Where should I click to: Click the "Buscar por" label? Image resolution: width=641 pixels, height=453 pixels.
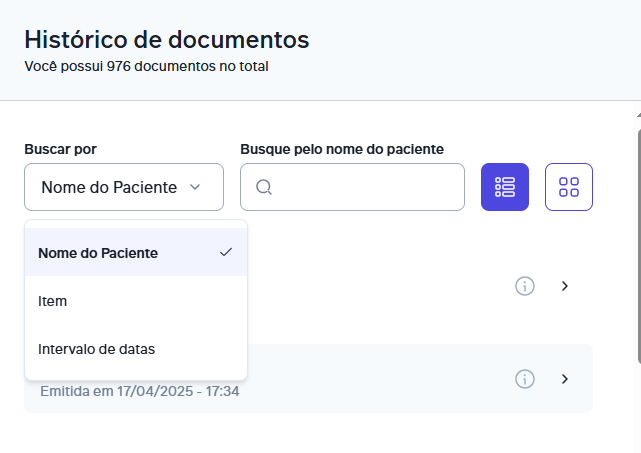(61, 149)
